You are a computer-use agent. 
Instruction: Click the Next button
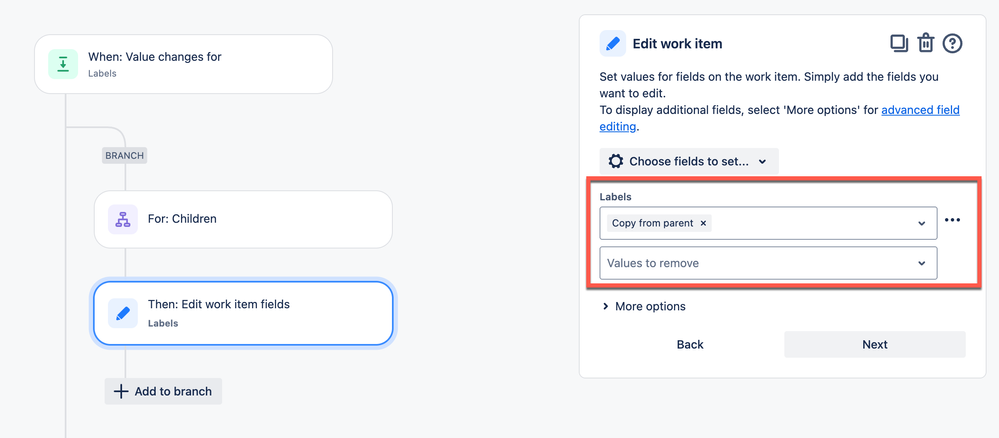coord(874,344)
